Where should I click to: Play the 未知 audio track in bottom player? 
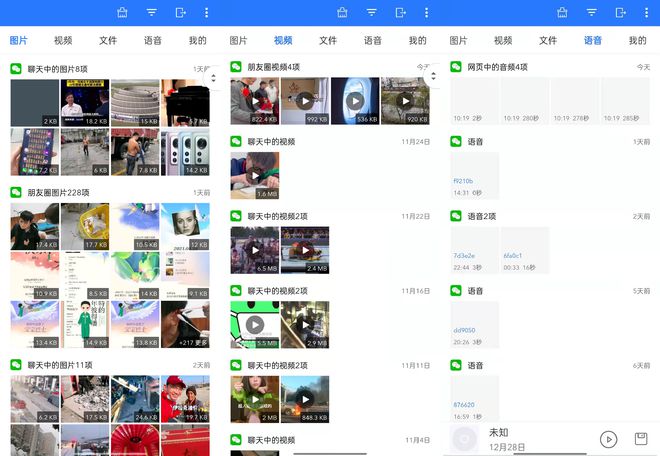click(x=608, y=439)
